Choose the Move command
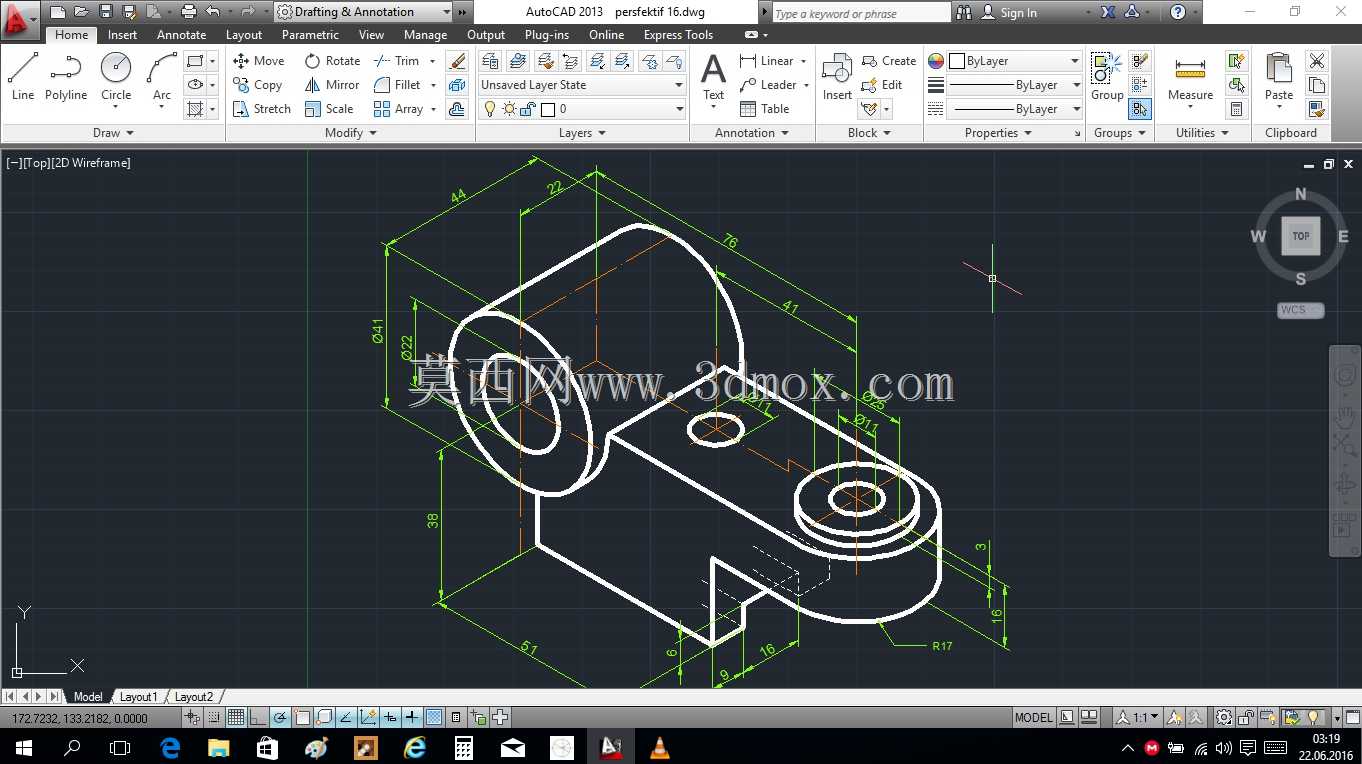 pyautogui.click(x=259, y=61)
